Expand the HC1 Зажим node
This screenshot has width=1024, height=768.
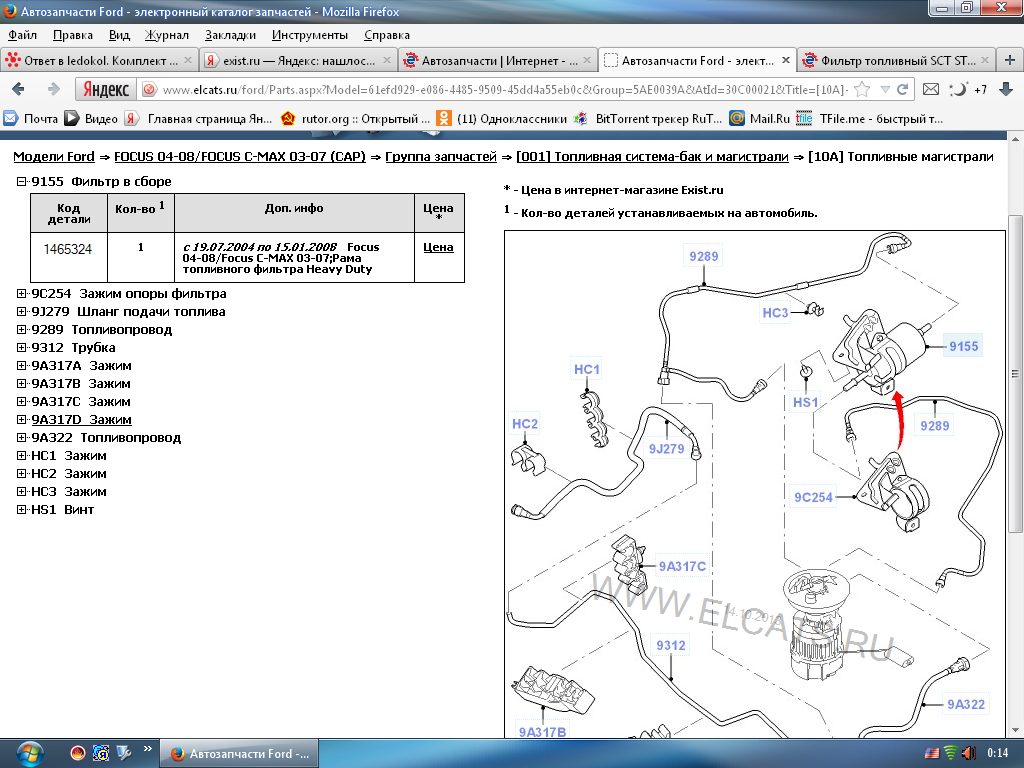(x=22, y=456)
